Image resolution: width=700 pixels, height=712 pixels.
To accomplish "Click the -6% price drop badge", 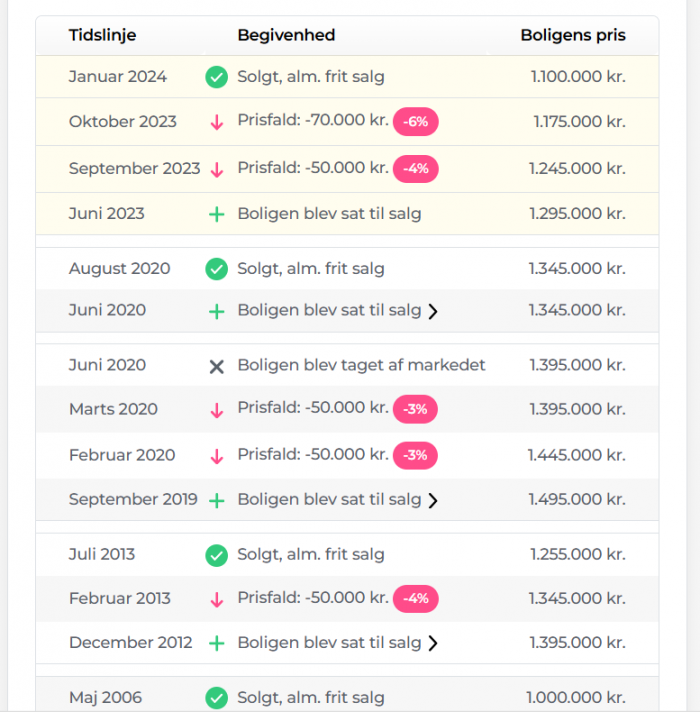I will [x=415, y=122].
